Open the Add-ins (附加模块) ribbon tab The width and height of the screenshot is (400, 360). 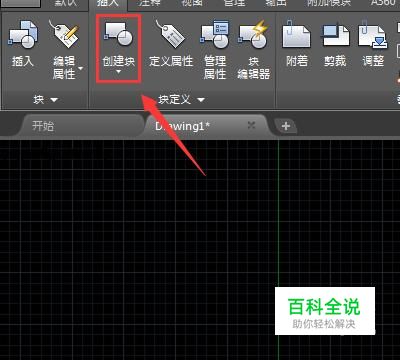click(329, 3)
